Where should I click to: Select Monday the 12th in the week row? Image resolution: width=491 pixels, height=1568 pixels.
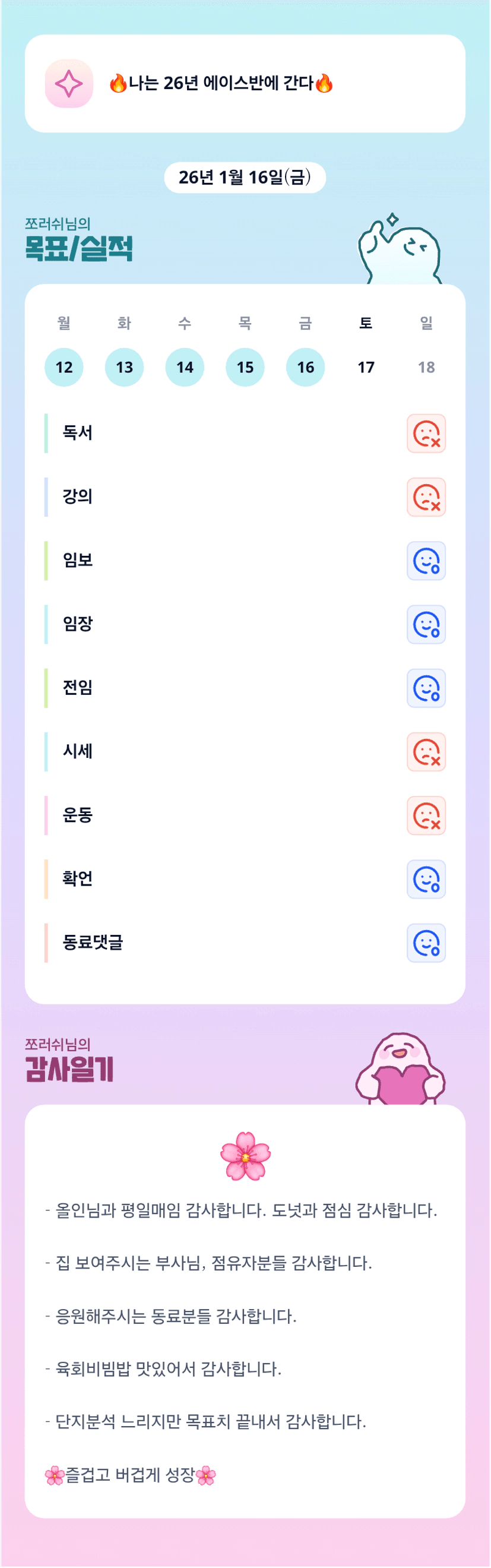64,367
